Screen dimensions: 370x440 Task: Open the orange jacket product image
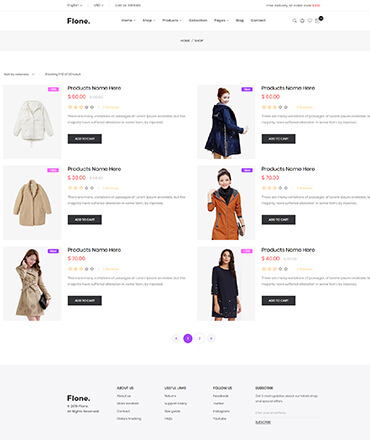point(226,203)
